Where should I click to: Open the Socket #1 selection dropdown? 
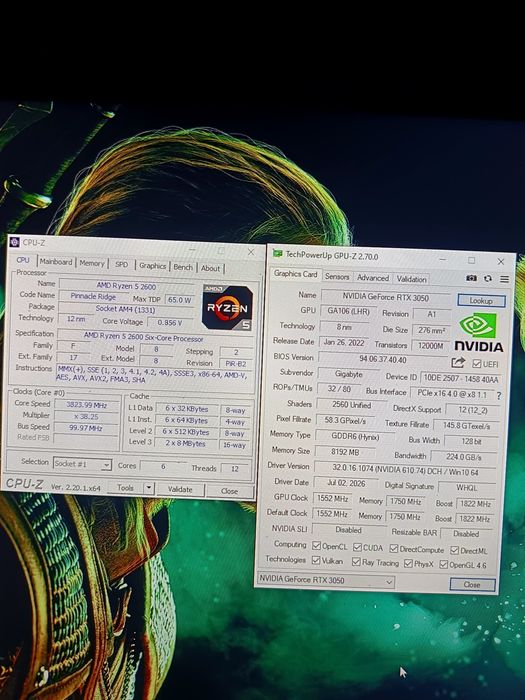pyautogui.click(x=82, y=464)
